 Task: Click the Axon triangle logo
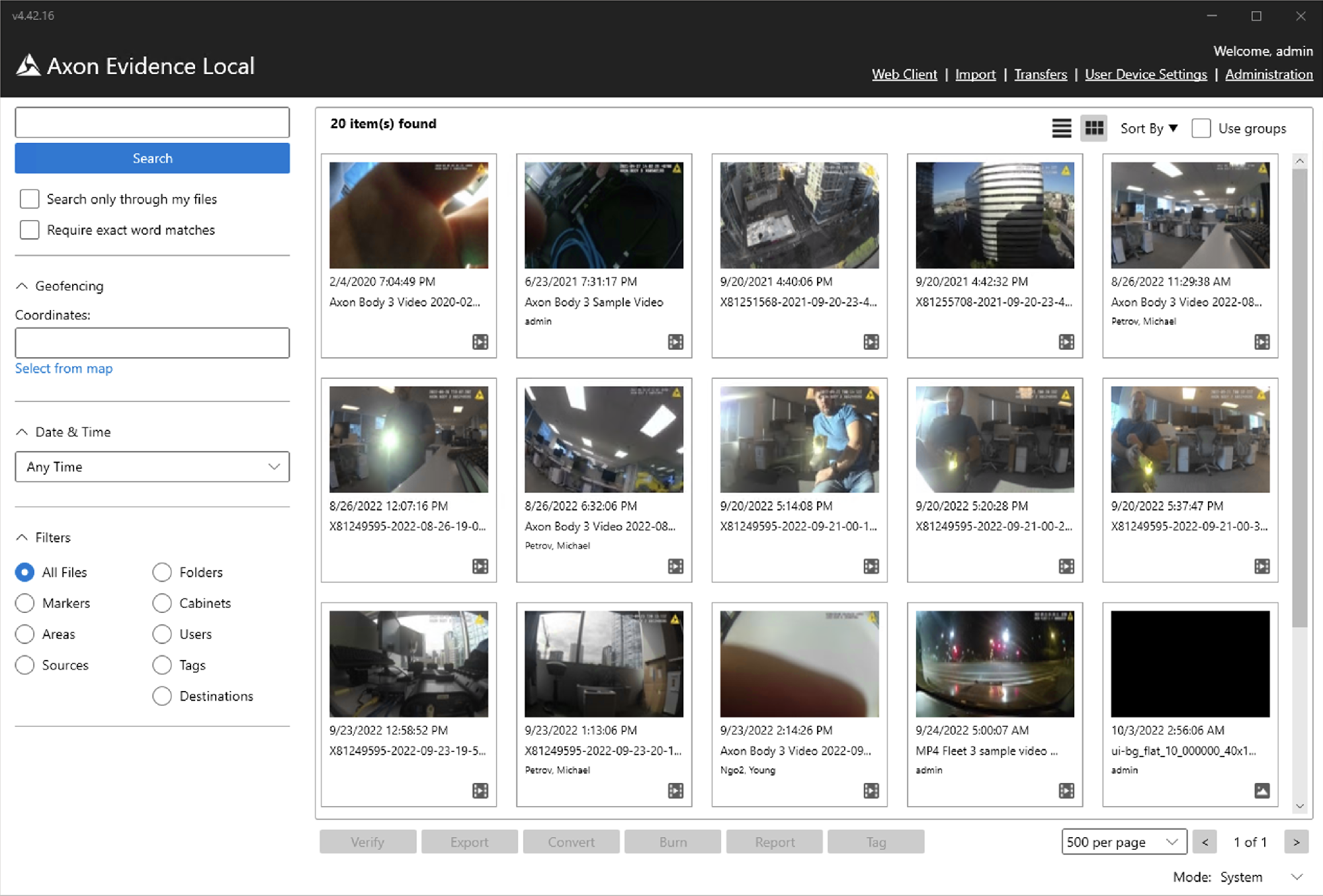pyautogui.click(x=28, y=65)
